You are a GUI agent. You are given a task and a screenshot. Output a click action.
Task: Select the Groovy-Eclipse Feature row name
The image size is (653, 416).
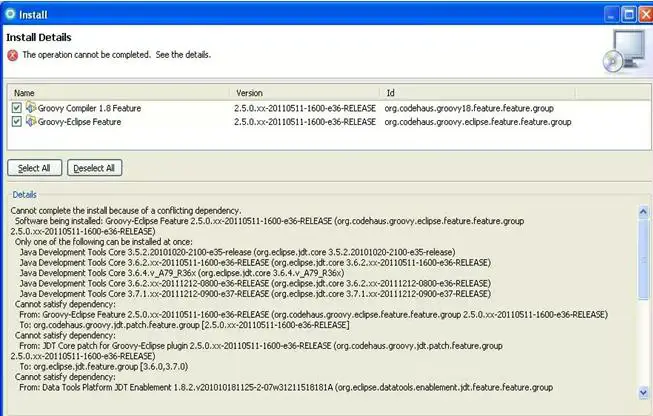pos(80,122)
